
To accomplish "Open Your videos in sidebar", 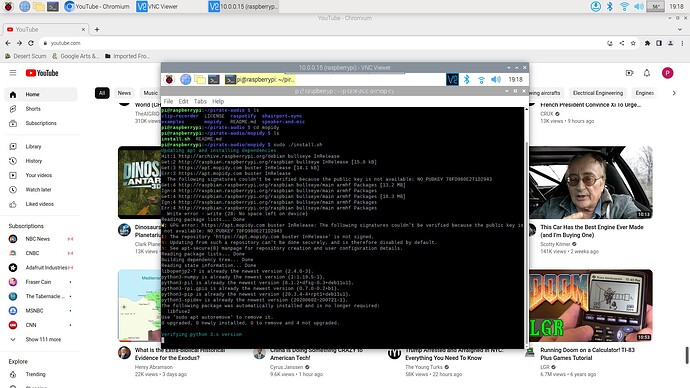I will coord(40,175).
